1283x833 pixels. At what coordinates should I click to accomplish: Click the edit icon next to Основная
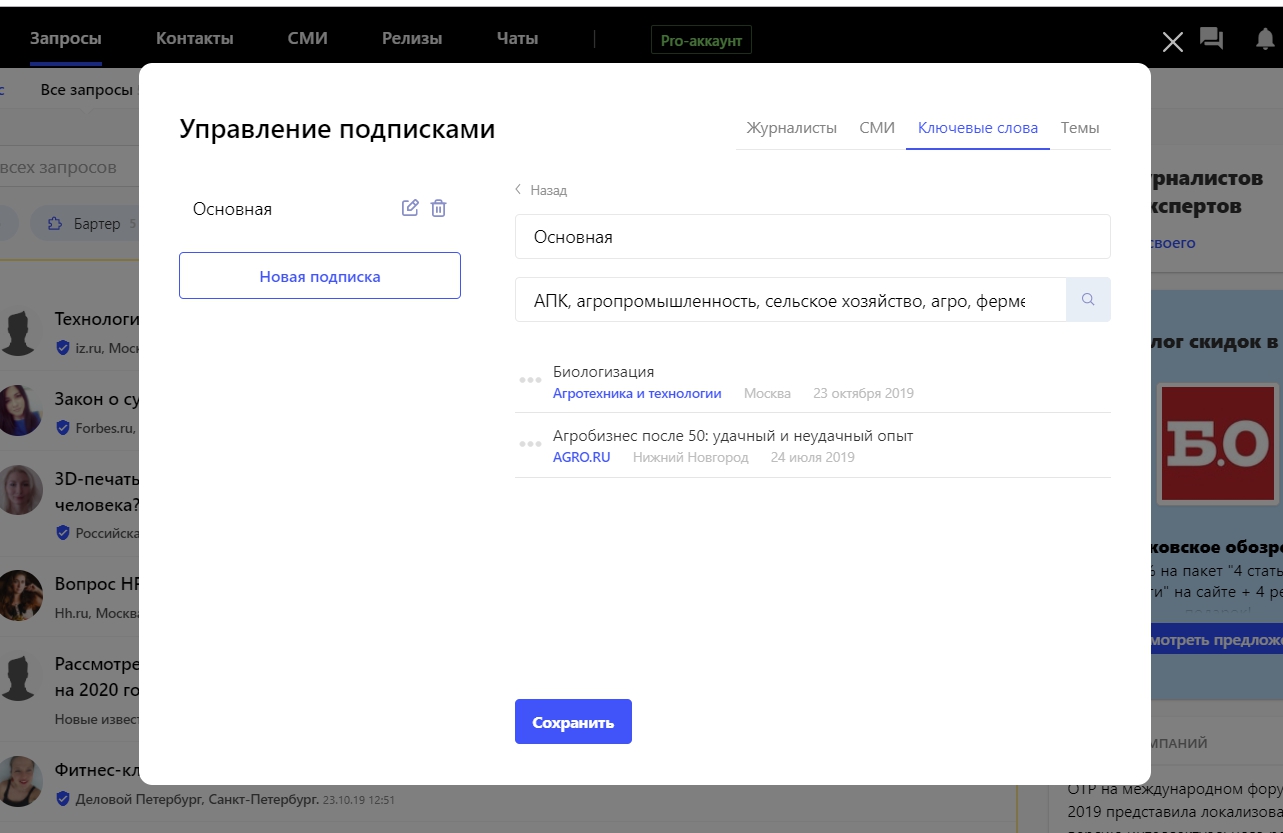point(410,208)
